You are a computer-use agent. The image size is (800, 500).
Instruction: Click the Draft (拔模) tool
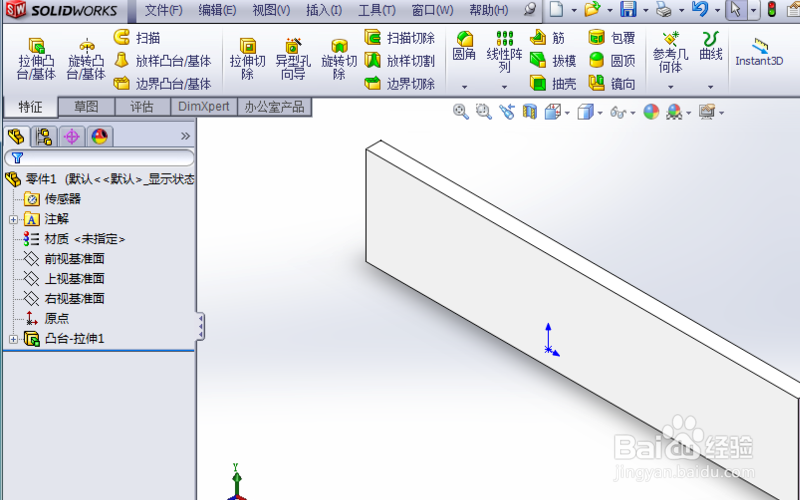click(x=553, y=61)
